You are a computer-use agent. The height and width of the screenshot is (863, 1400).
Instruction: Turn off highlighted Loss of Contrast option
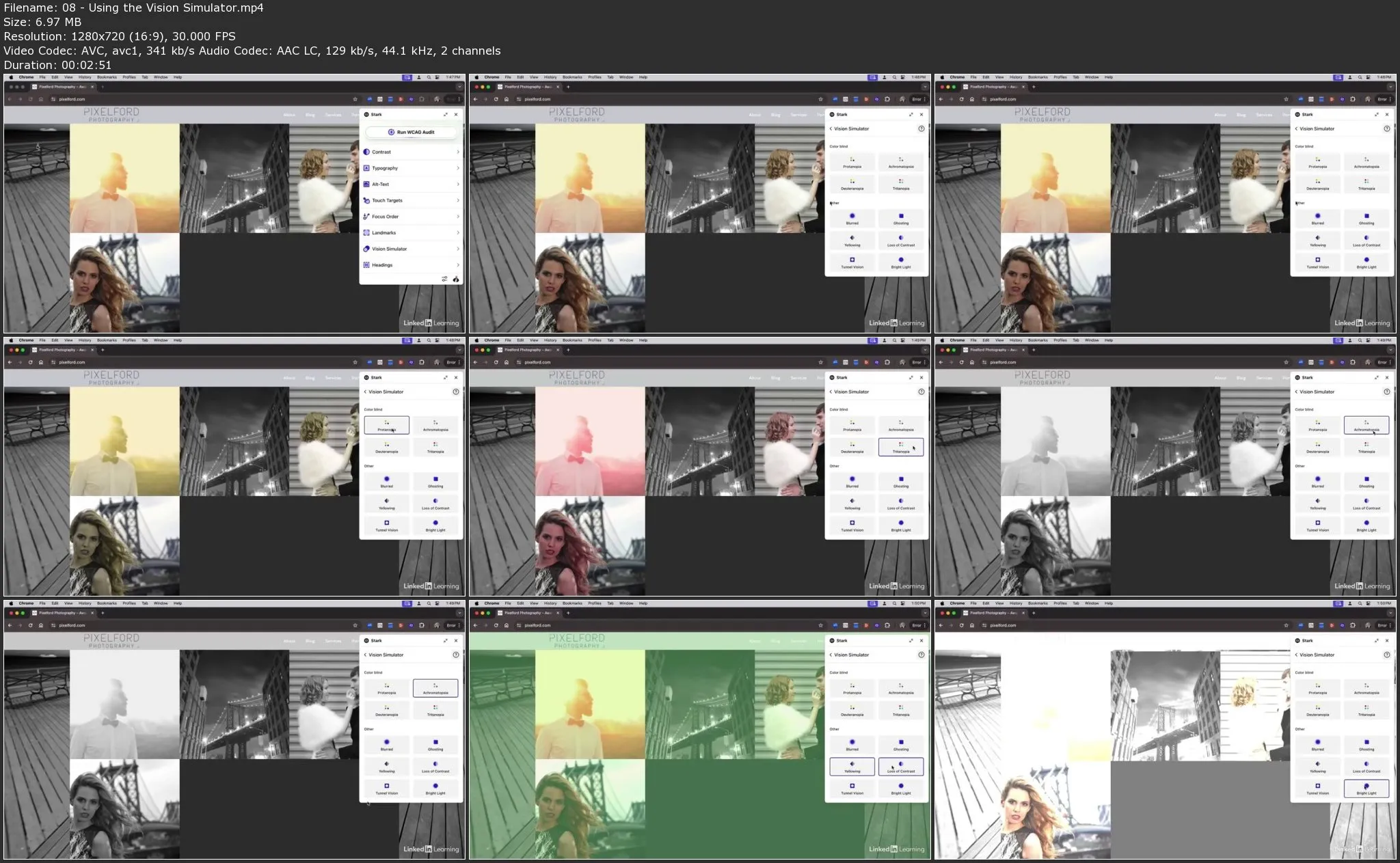click(900, 767)
